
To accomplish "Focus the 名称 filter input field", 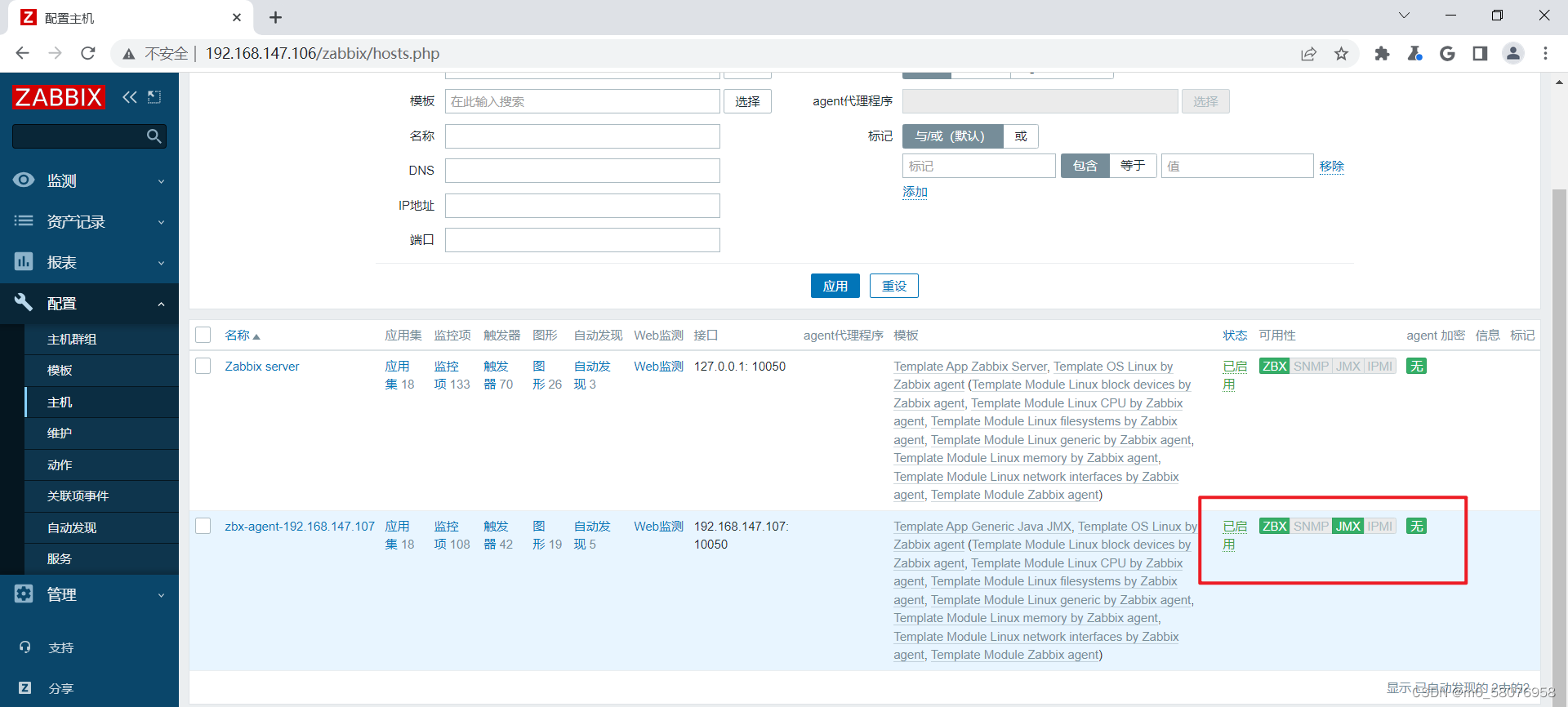I will (x=582, y=136).
